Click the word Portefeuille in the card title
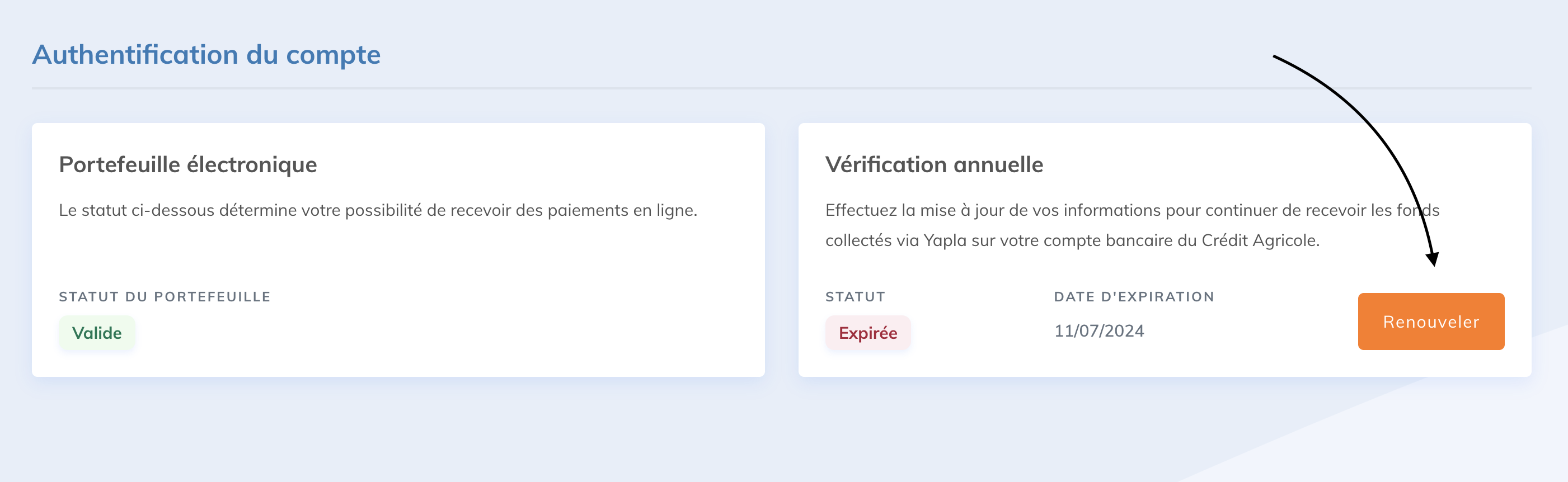The image size is (1568, 482). point(119,164)
